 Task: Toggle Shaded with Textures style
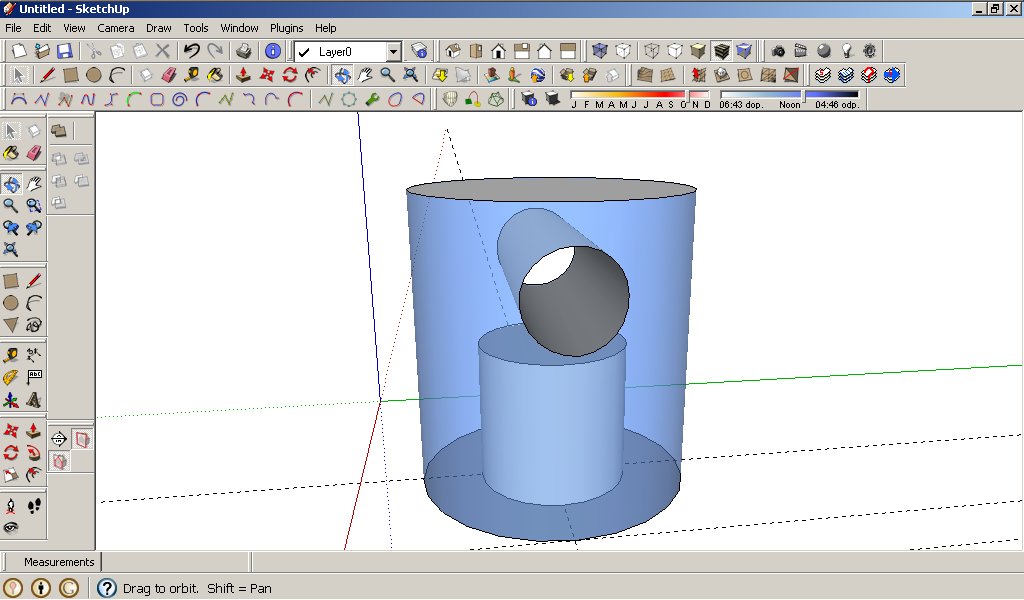coord(721,51)
